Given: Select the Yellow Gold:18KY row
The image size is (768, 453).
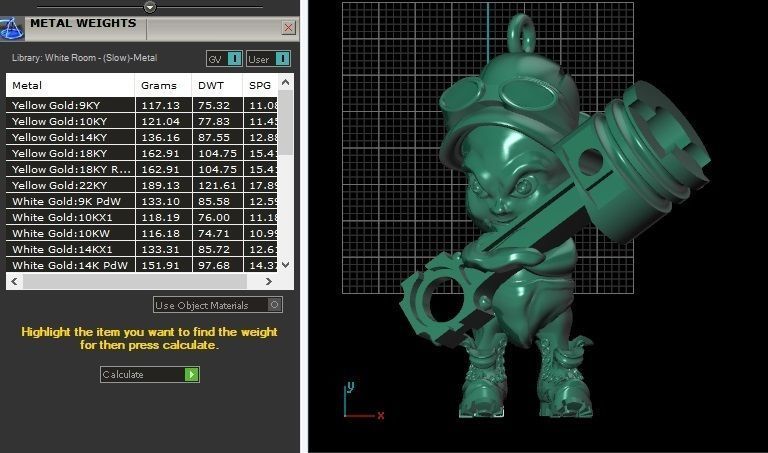Looking at the screenshot, I should click(x=142, y=153).
